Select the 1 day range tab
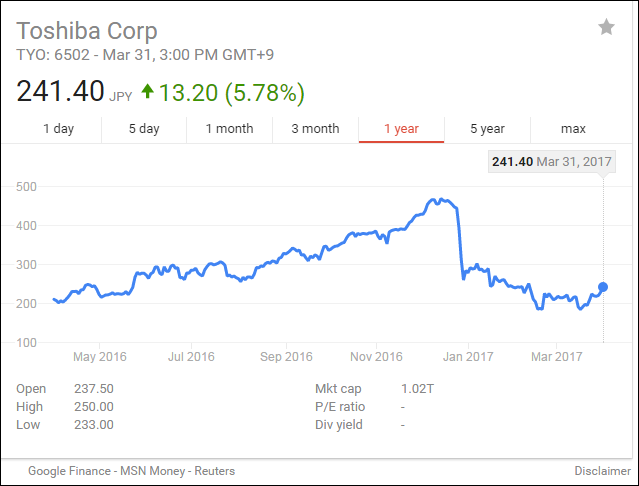Screen dimensions: 639x486 tap(58, 128)
